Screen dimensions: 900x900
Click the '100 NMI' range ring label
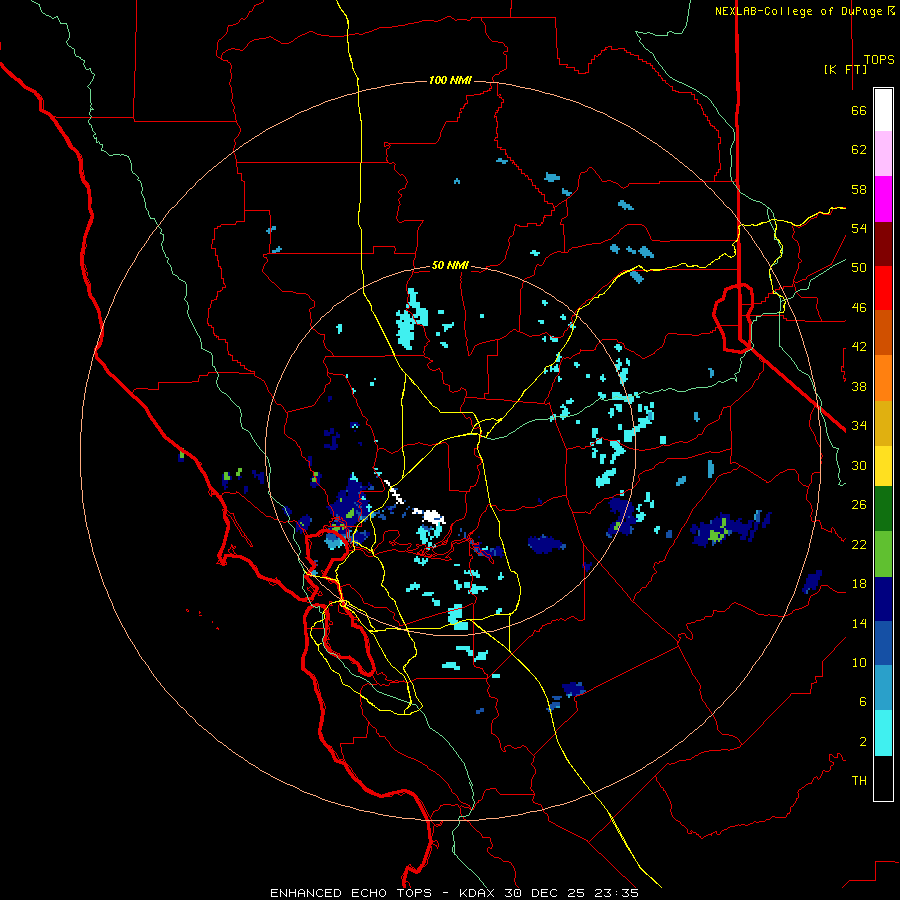[x=450, y=80]
